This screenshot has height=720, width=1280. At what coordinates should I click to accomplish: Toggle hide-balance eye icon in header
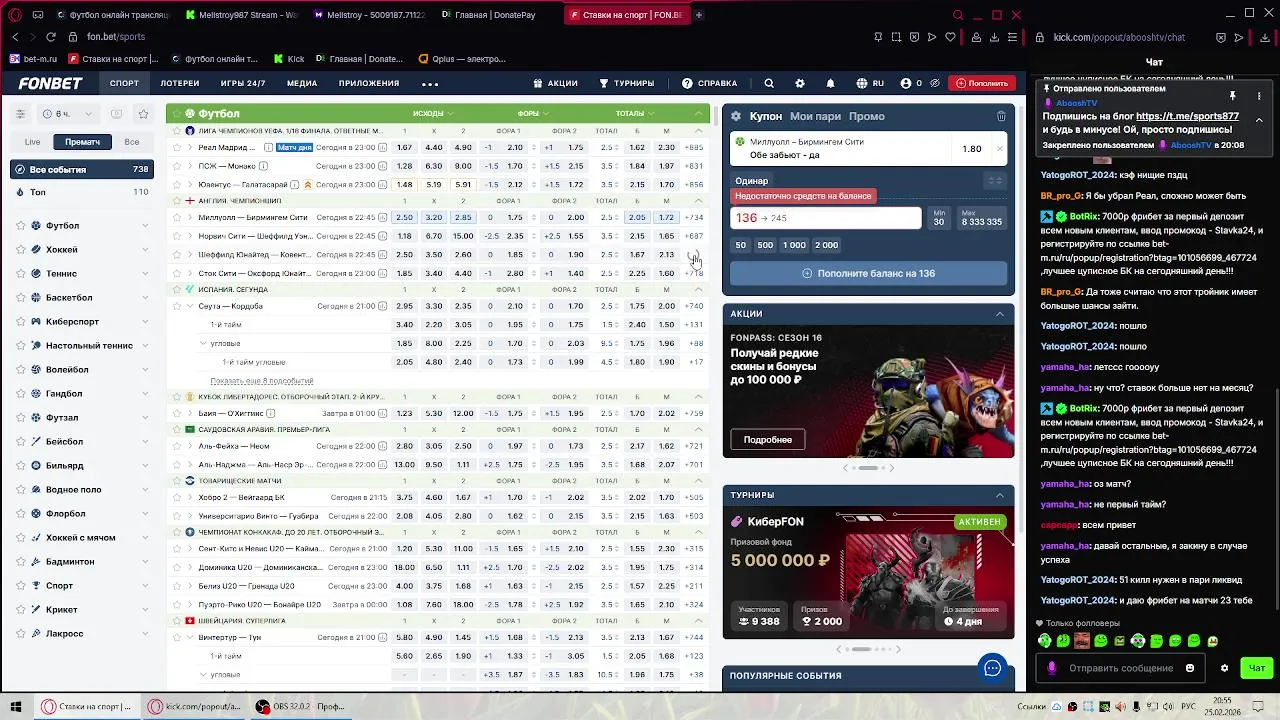tap(934, 83)
